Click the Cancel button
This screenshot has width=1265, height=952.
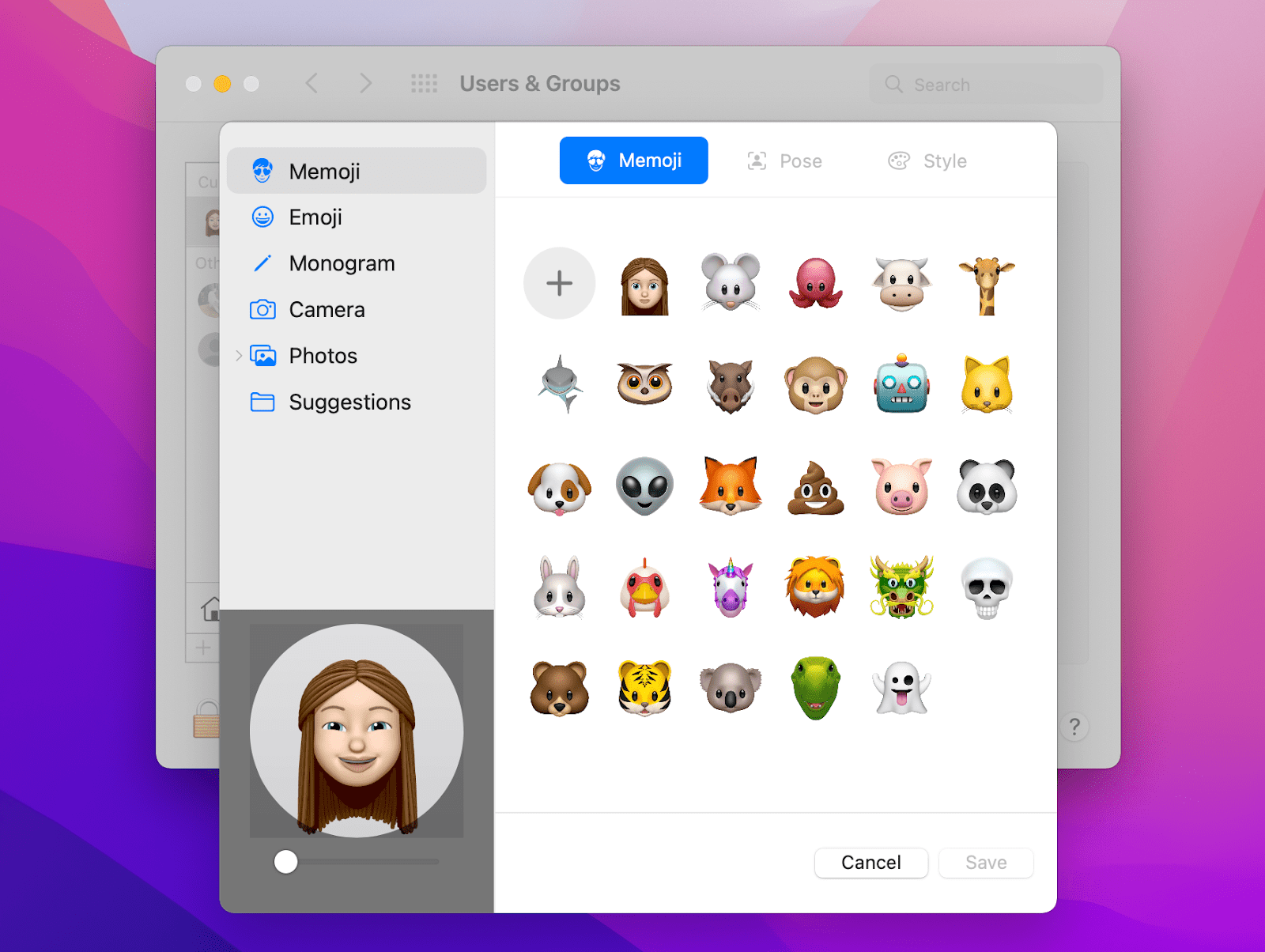[870, 863]
